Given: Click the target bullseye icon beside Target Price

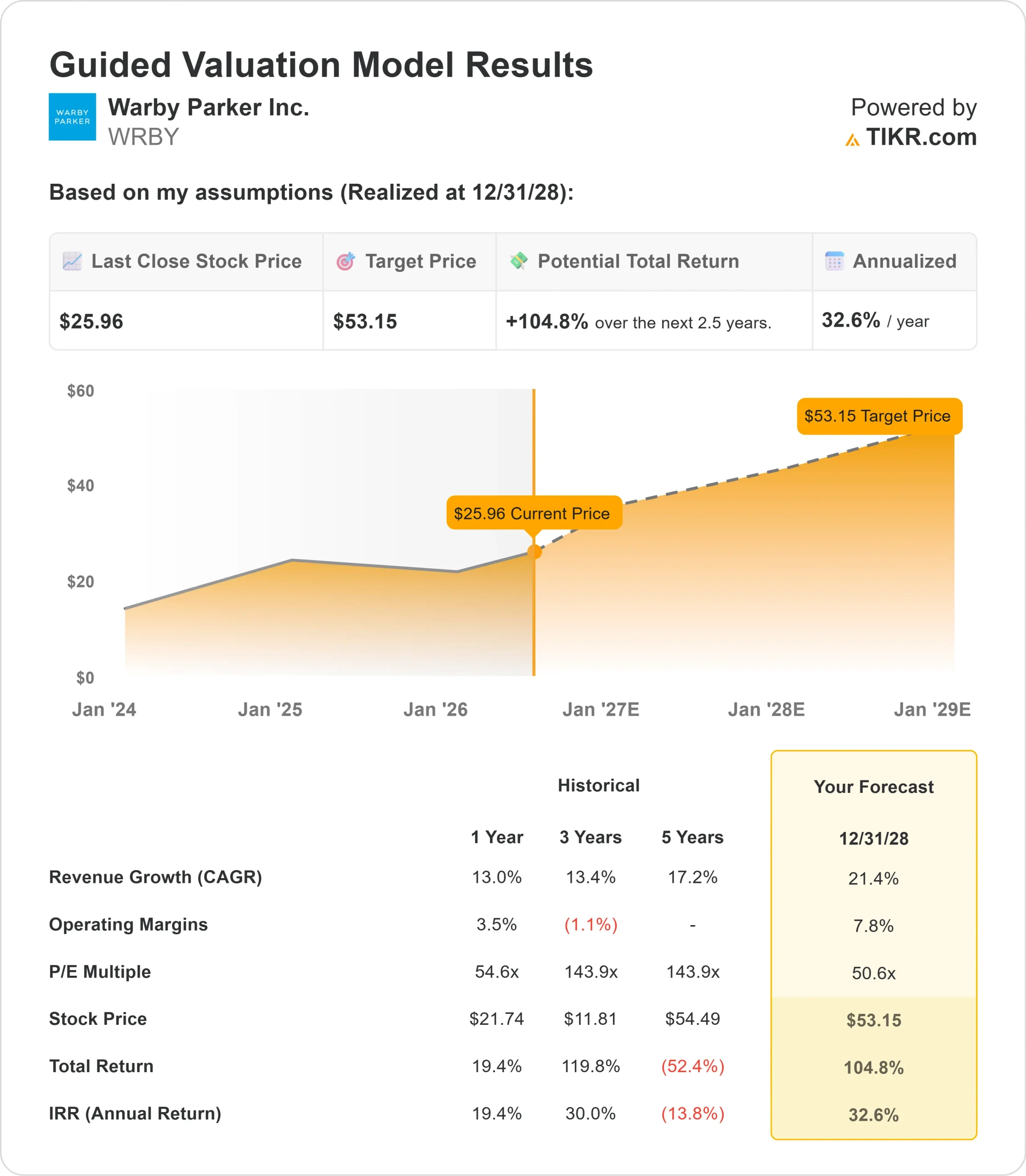Looking at the screenshot, I should click(x=346, y=261).
